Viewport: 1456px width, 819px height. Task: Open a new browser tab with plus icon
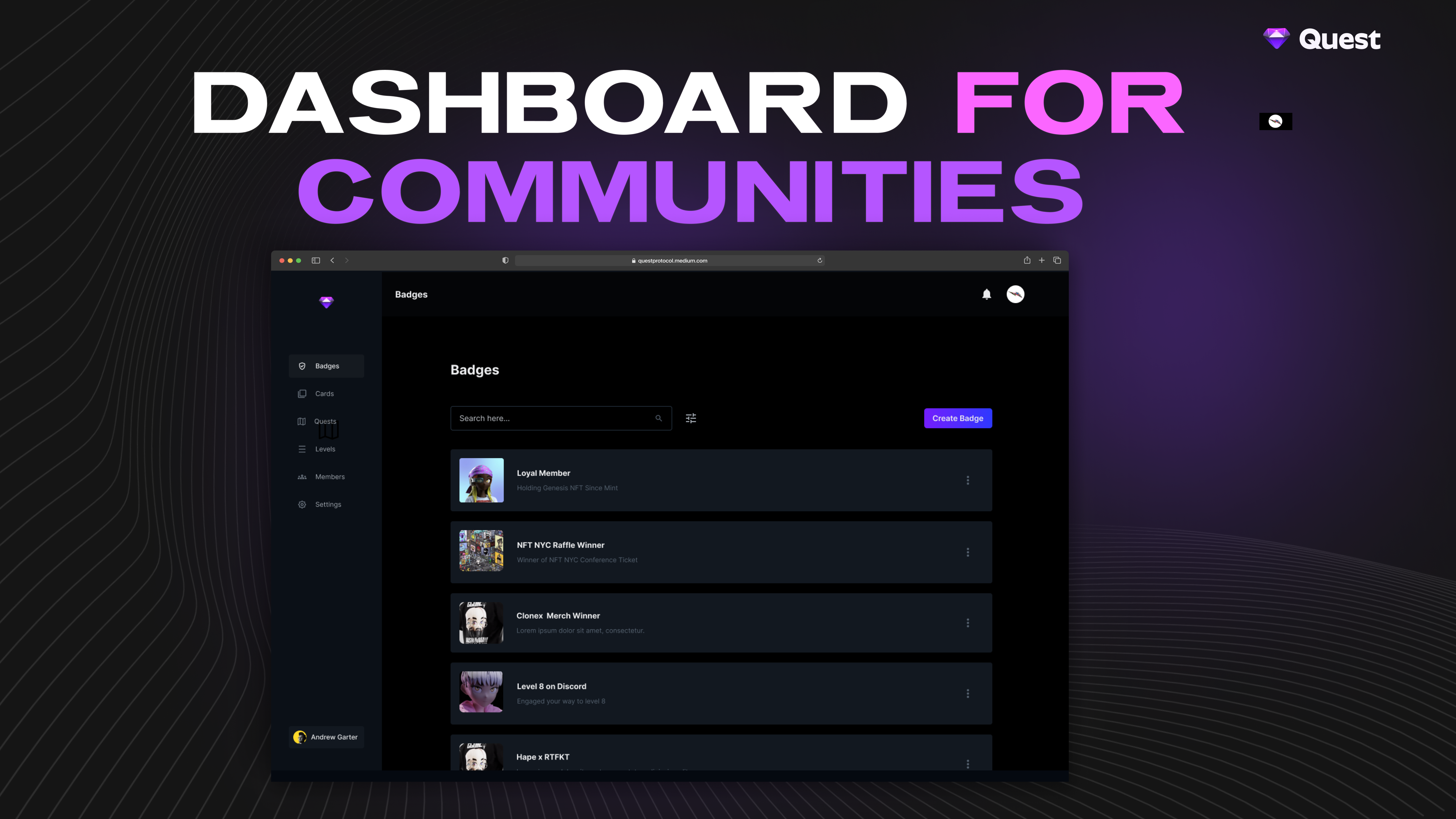click(x=1042, y=260)
